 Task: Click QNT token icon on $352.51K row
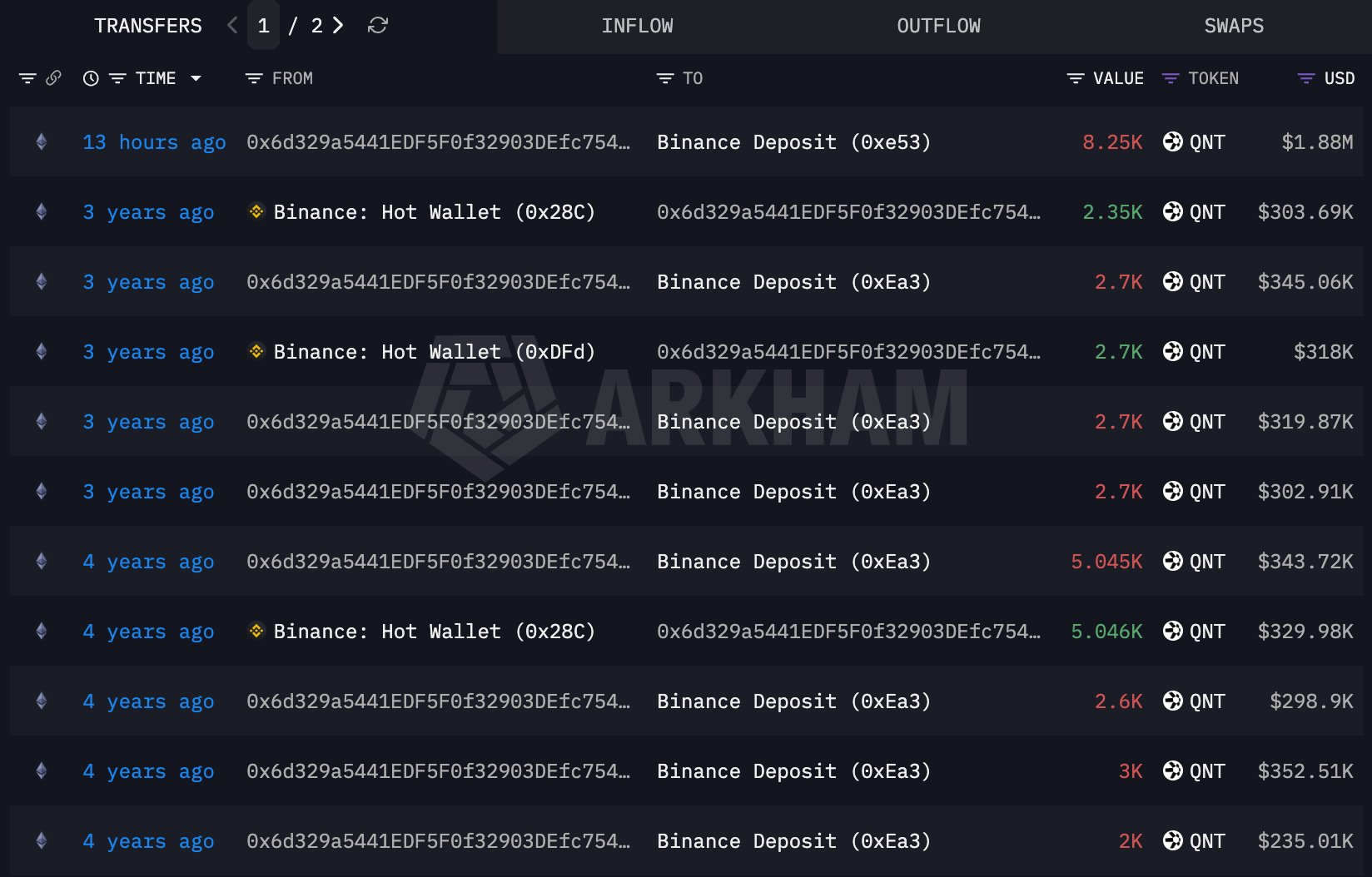click(x=1173, y=771)
